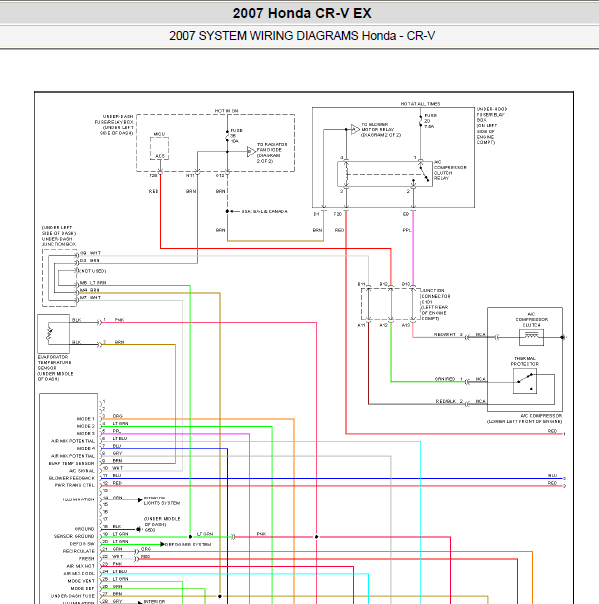Screen dimensions: 599x604
Task: Click the 'GRN/RED' wire label near thermal protector
Action: (x=445, y=379)
